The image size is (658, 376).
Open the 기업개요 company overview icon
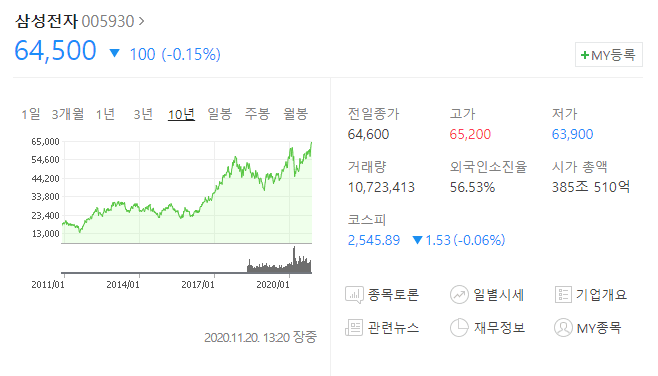563,295
